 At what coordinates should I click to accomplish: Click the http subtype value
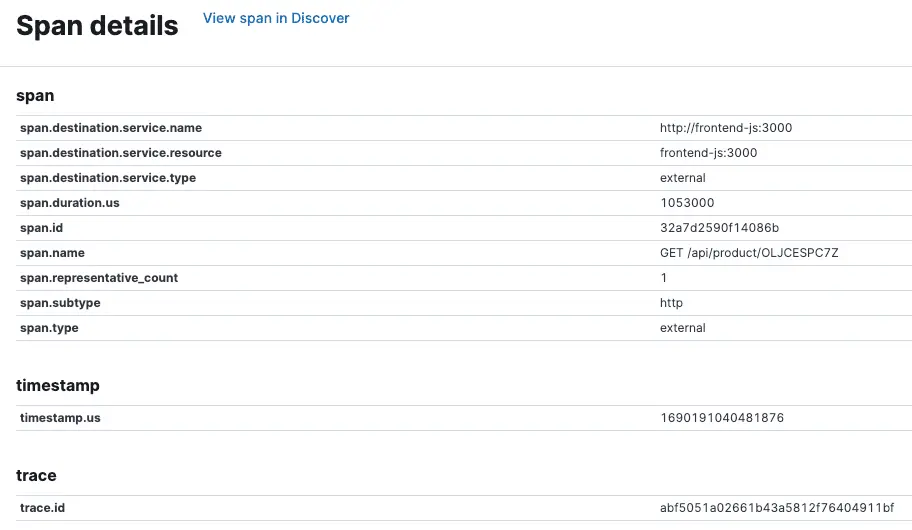pos(671,303)
